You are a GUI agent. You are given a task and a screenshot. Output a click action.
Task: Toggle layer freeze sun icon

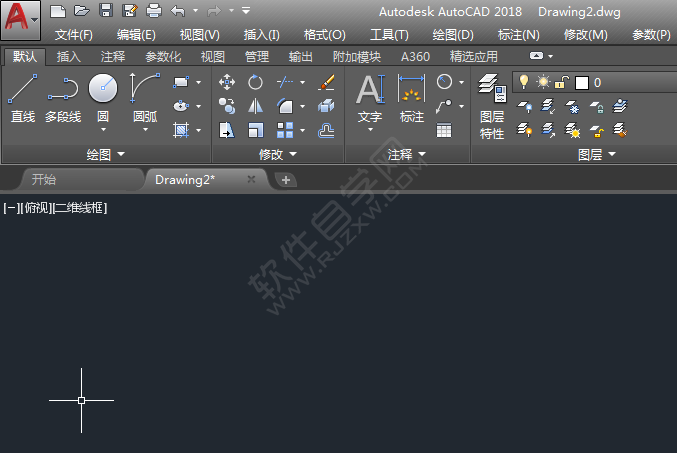coord(543,82)
